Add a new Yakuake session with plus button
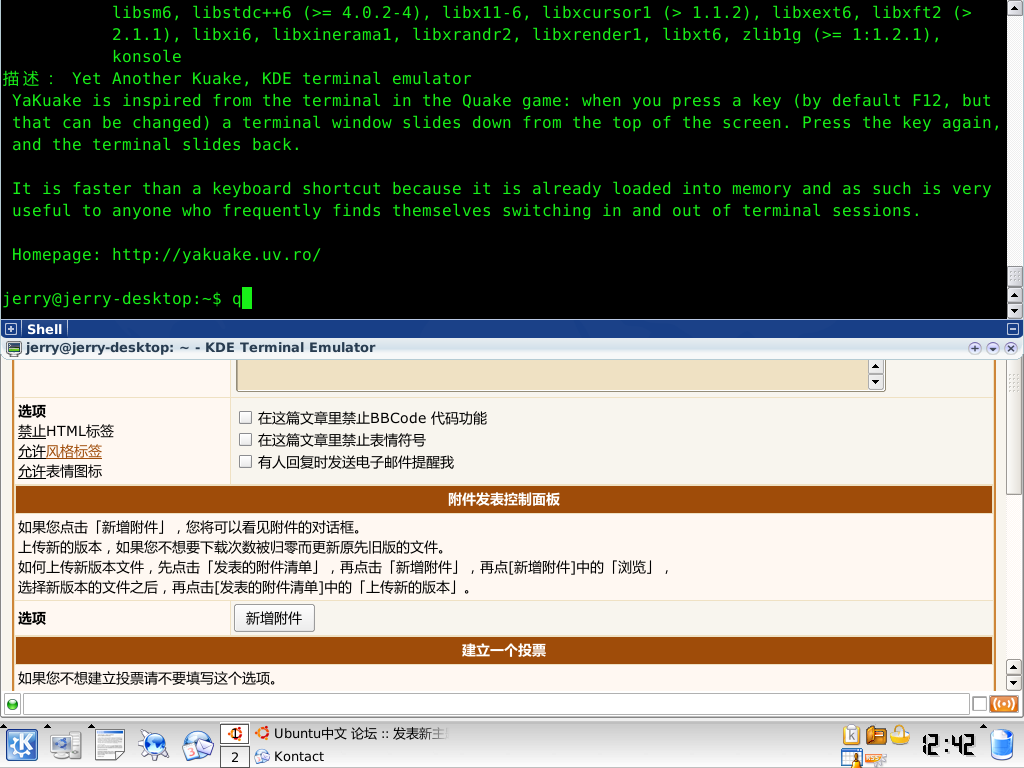The width and height of the screenshot is (1024, 768). 11,329
